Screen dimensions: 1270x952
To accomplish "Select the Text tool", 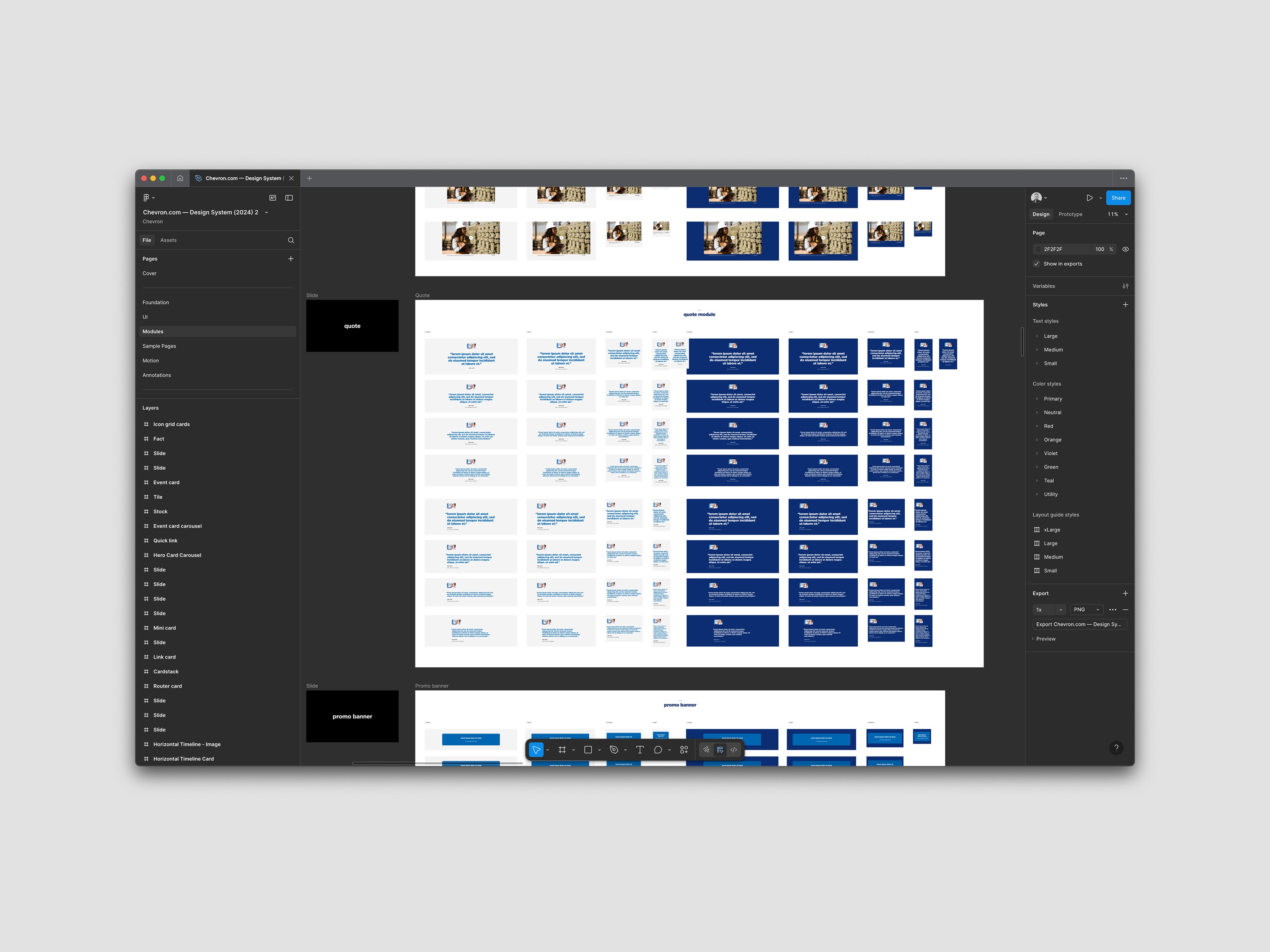I will [640, 749].
